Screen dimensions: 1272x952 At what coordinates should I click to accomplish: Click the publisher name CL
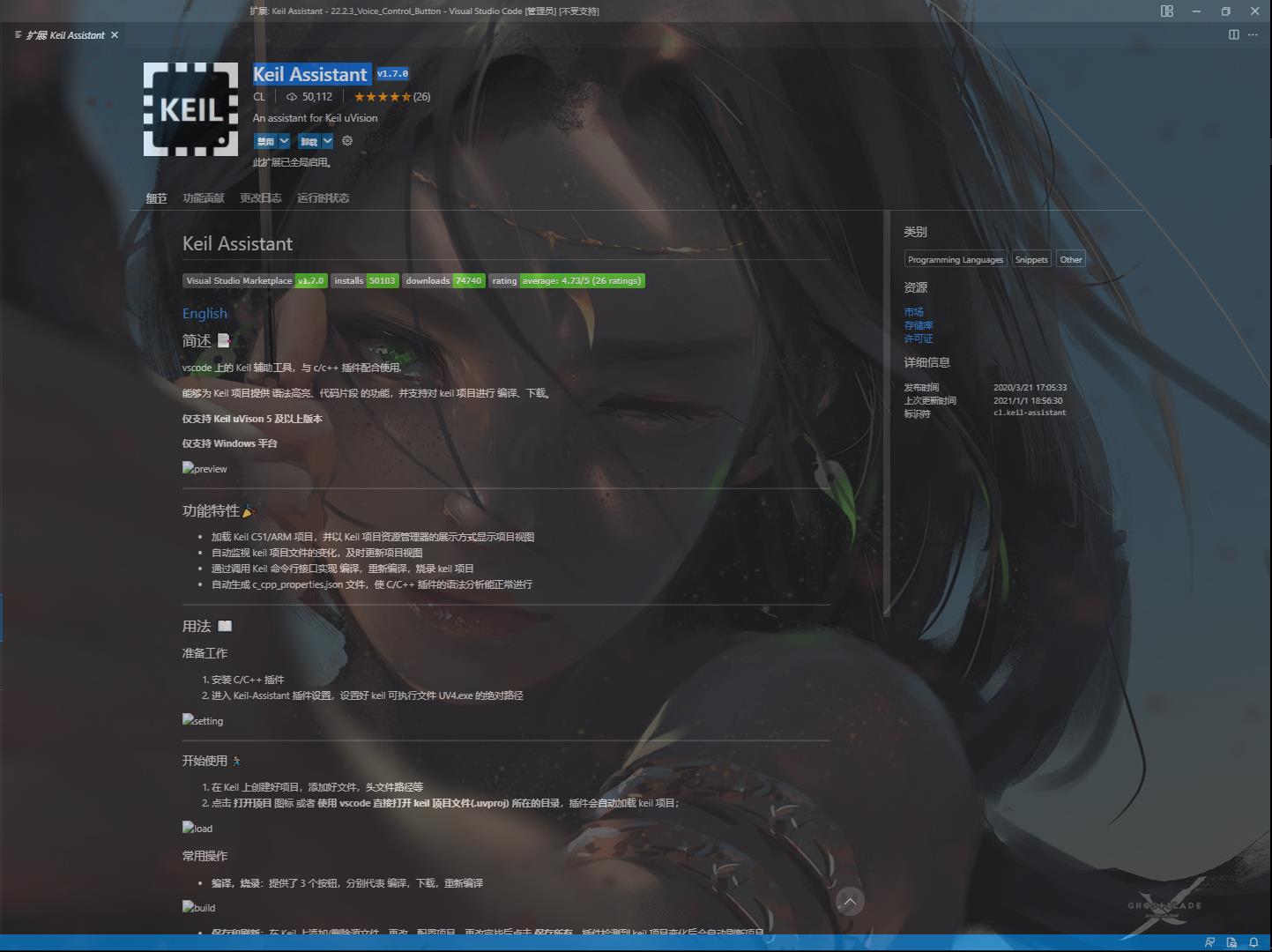coord(259,97)
